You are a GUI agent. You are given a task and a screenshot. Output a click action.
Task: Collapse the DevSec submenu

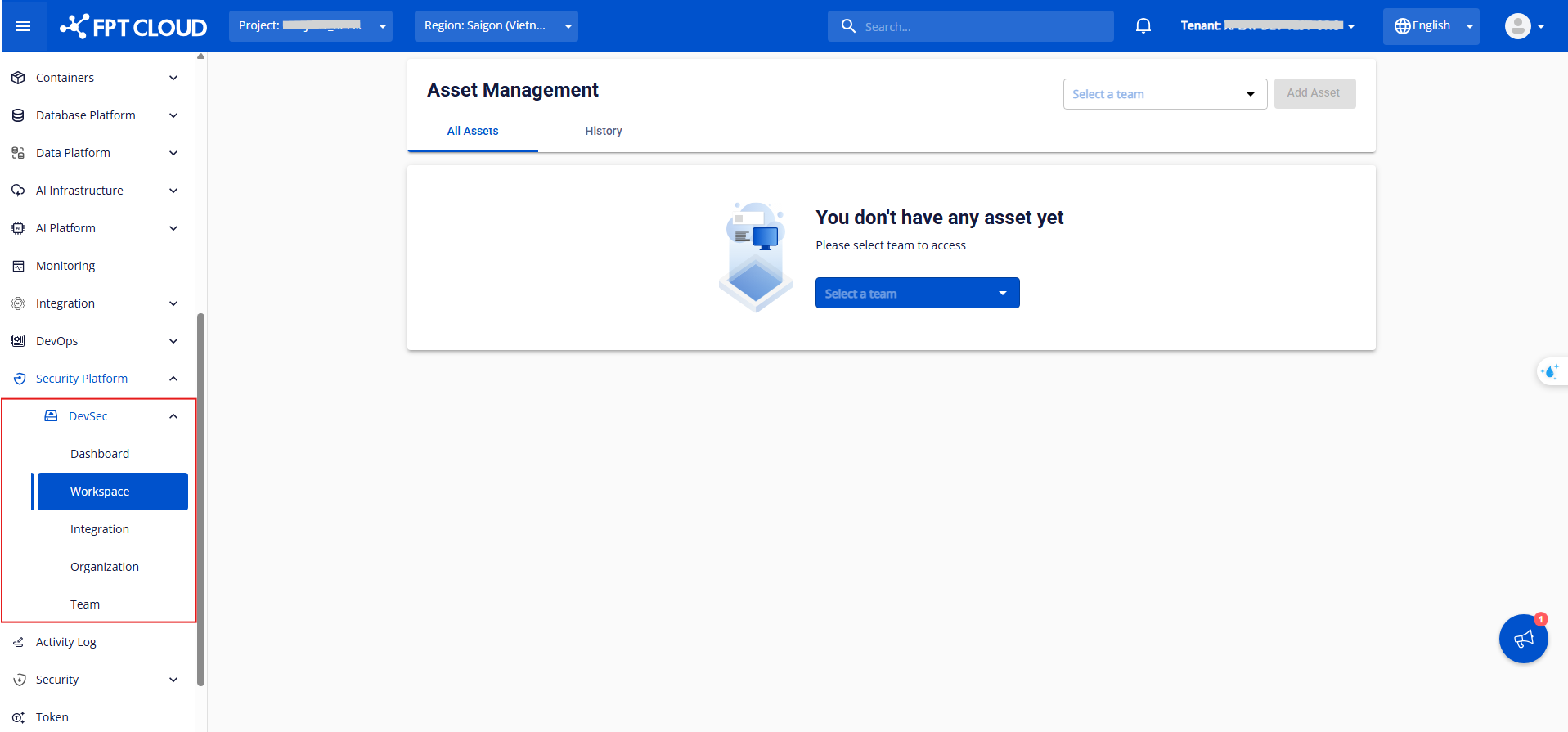[173, 416]
